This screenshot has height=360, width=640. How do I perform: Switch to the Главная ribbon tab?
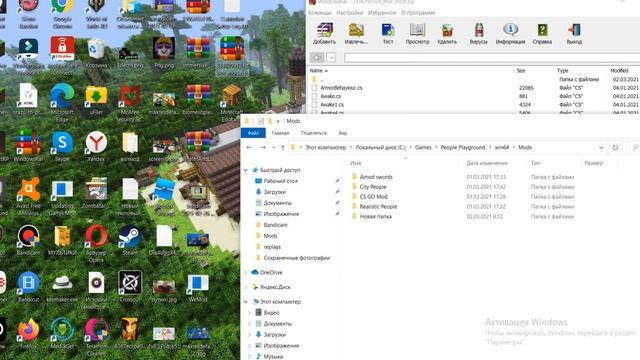point(280,133)
